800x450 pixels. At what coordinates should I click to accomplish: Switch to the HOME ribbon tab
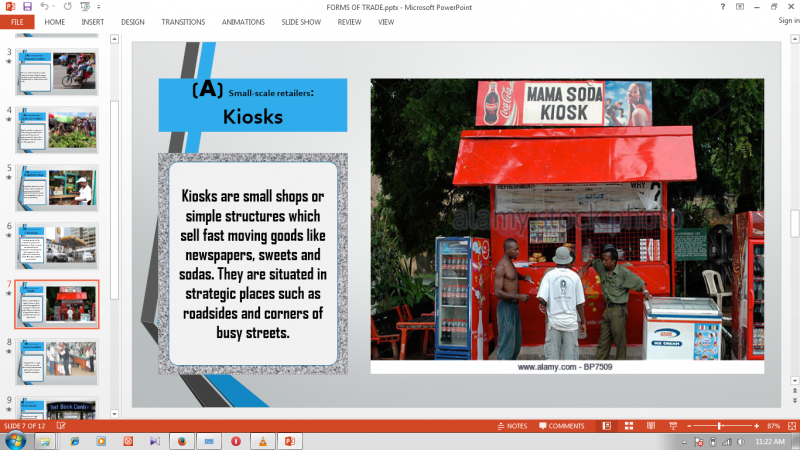pos(55,22)
